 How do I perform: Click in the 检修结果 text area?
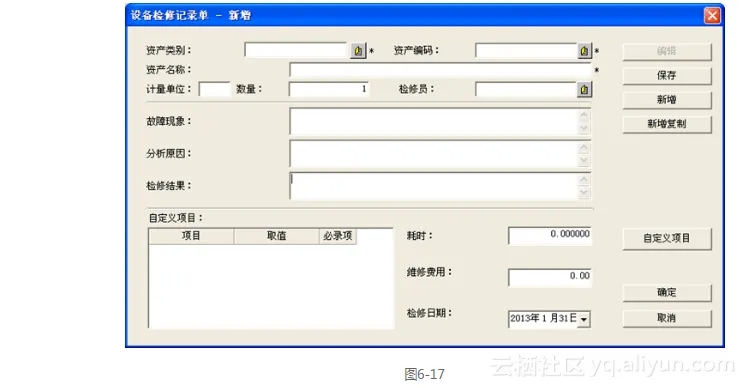point(440,186)
